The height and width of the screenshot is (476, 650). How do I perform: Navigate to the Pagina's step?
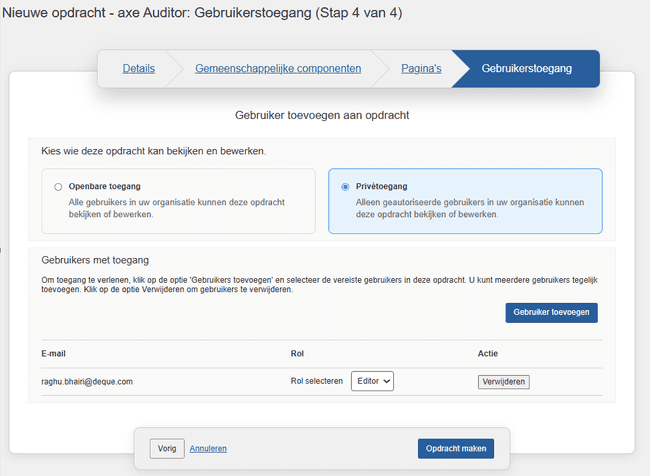click(x=420, y=69)
